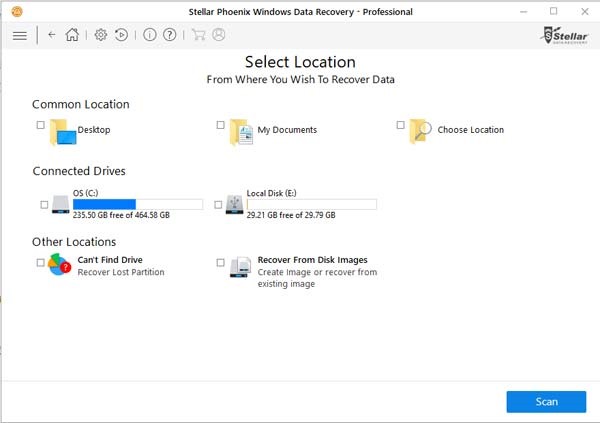
Task: Click the user account icon
Action: click(218, 35)
